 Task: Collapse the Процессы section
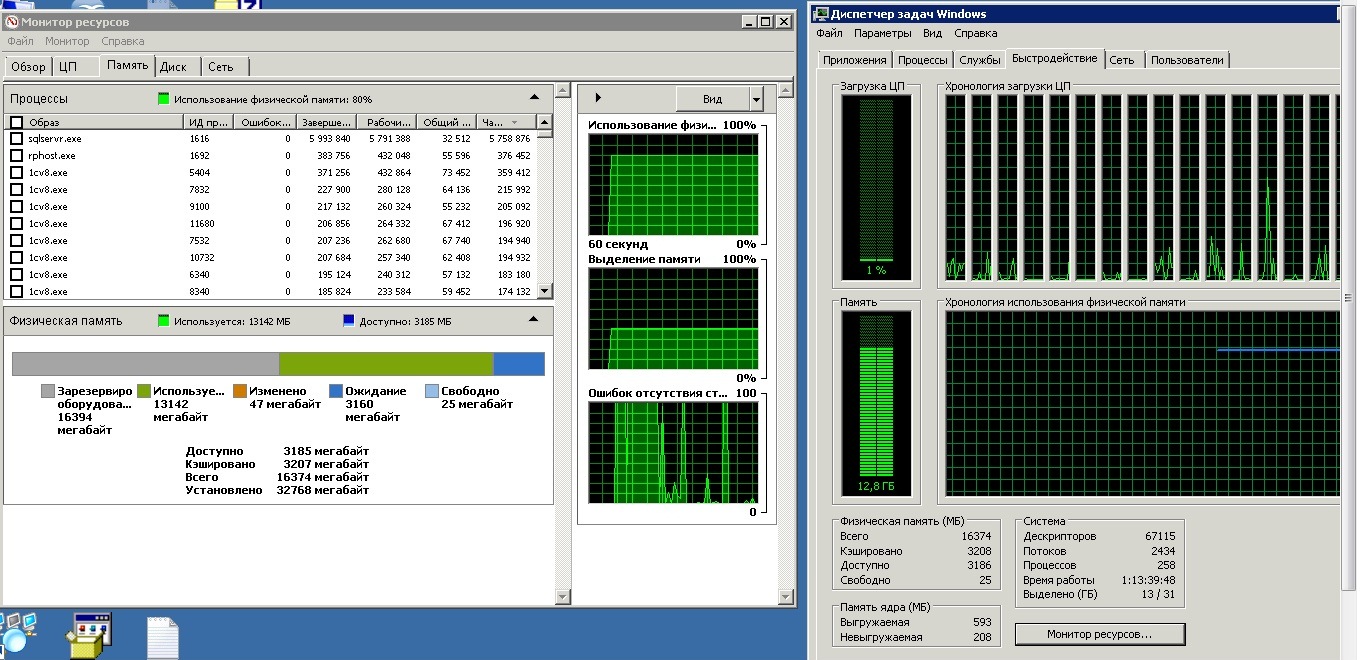[x=534, y=98]
